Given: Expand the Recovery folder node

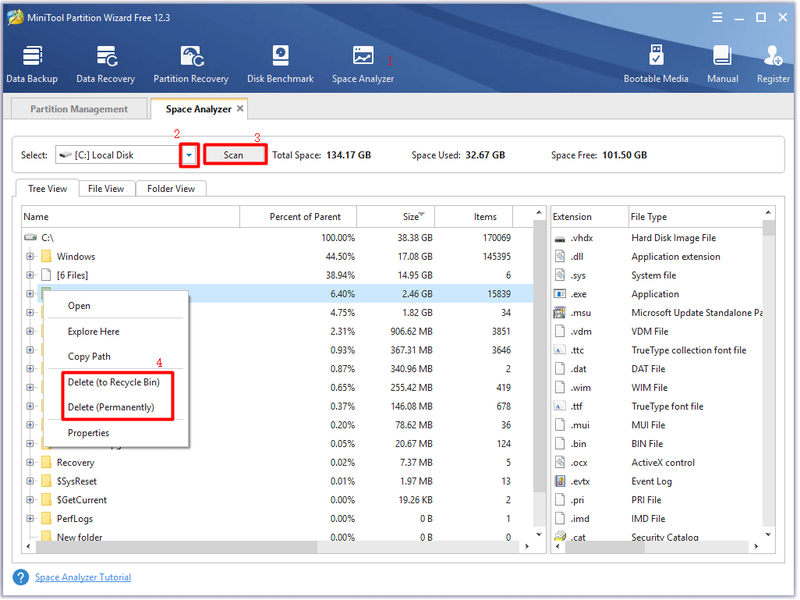Looking at the screenshot, I should 30,463.
